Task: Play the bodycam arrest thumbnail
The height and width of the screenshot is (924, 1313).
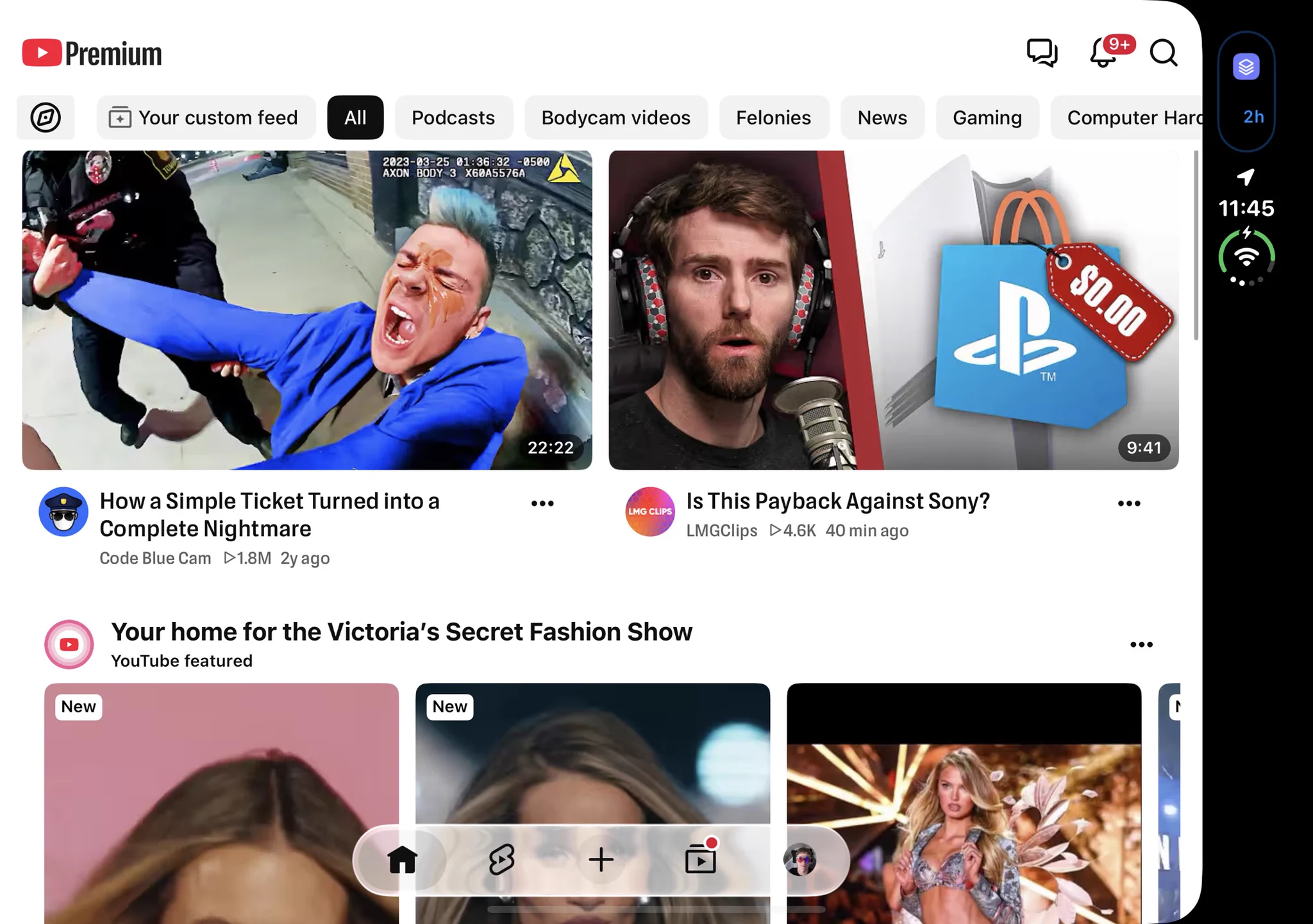Action: (x=307, y=310)
